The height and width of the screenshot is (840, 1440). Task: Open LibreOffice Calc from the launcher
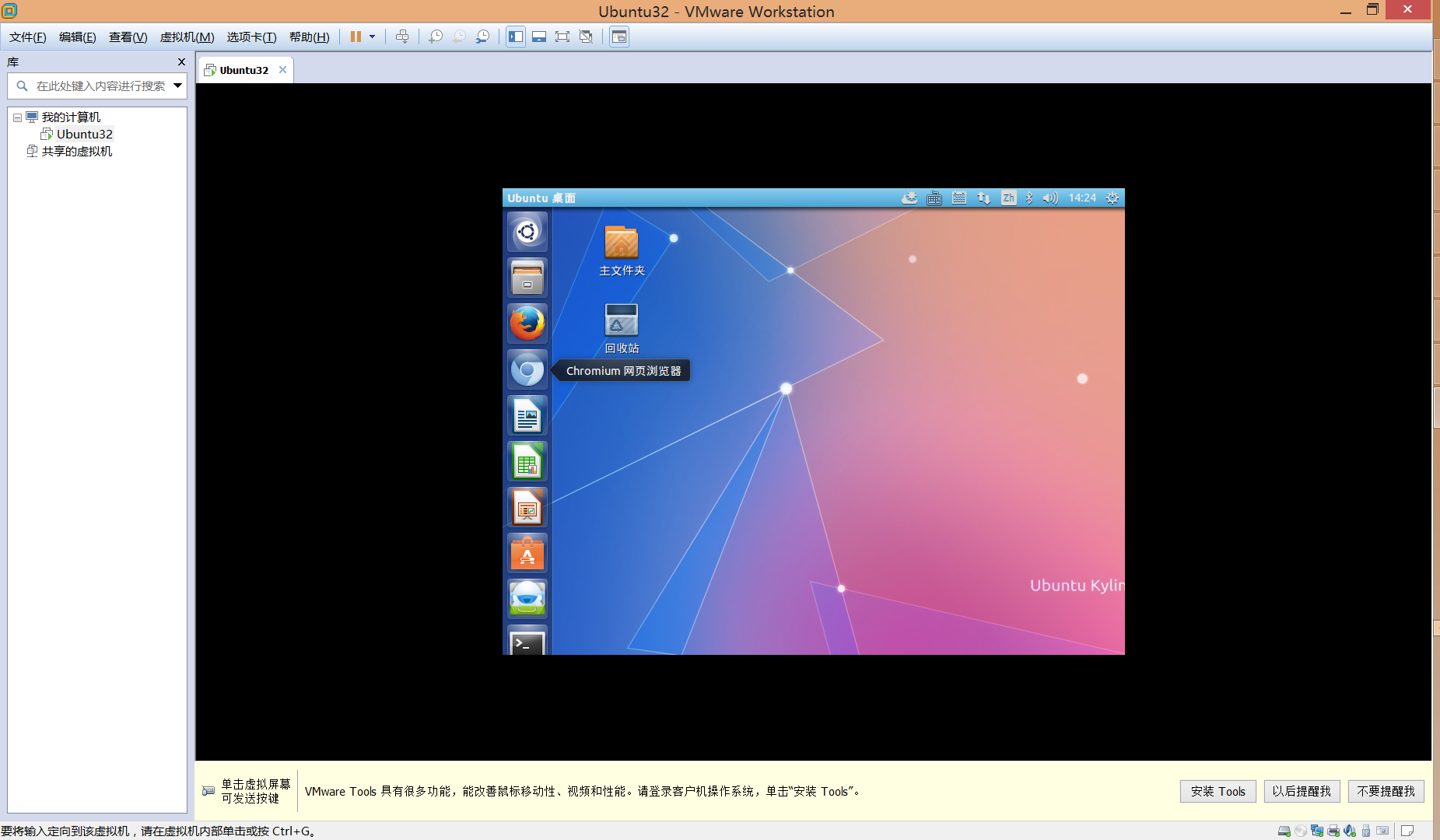pyautogui.click(x=527, y=461)
